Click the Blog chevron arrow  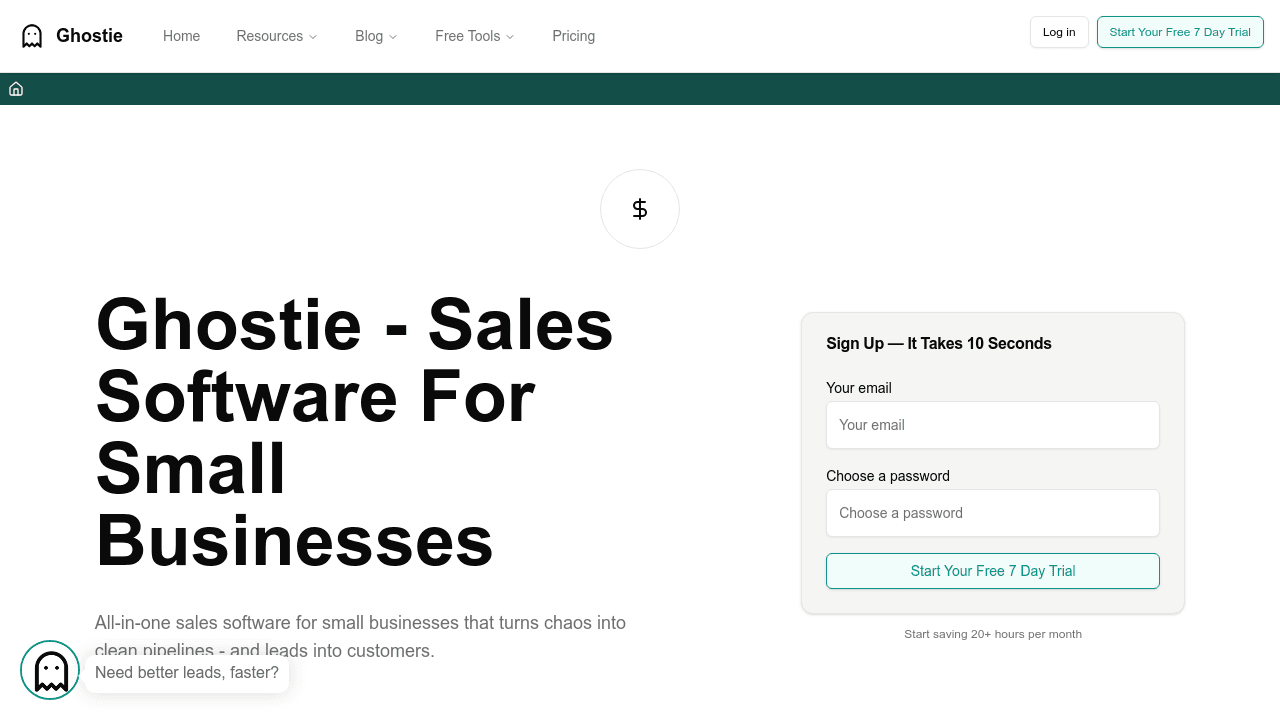pyautogui.click(x=393, y=37)
